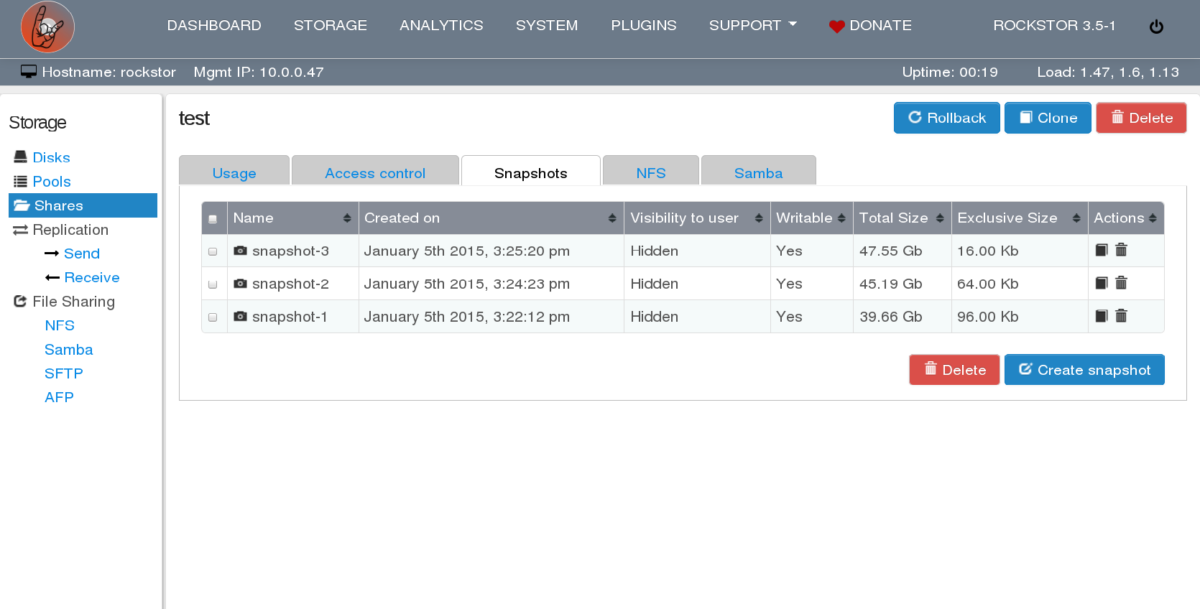Open Pools in the storage sidebar
1200x609 pixels.
click(x=52, y=181)
